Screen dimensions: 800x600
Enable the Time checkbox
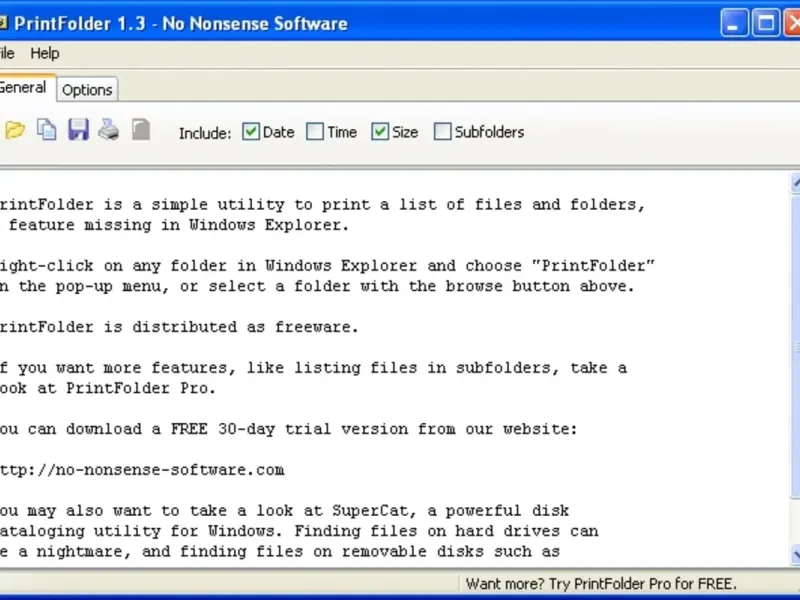coord(315,132)
